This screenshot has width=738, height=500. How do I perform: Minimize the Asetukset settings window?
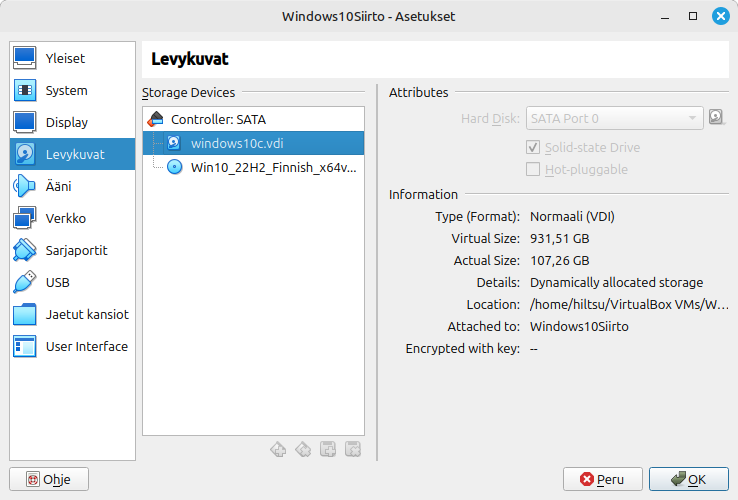coord(665,17)
